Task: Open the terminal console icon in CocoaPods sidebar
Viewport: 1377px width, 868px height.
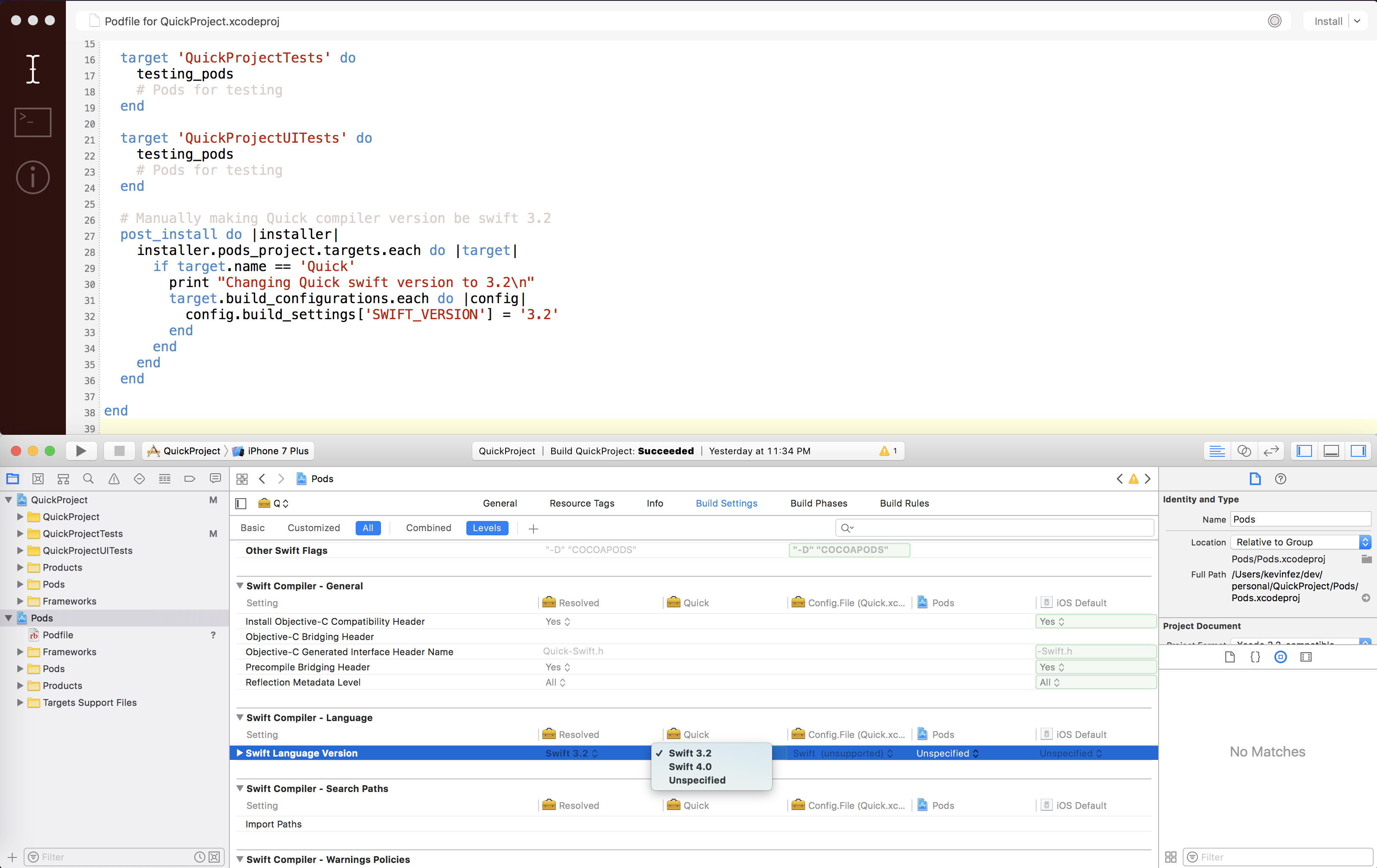Action: [33, 122]
